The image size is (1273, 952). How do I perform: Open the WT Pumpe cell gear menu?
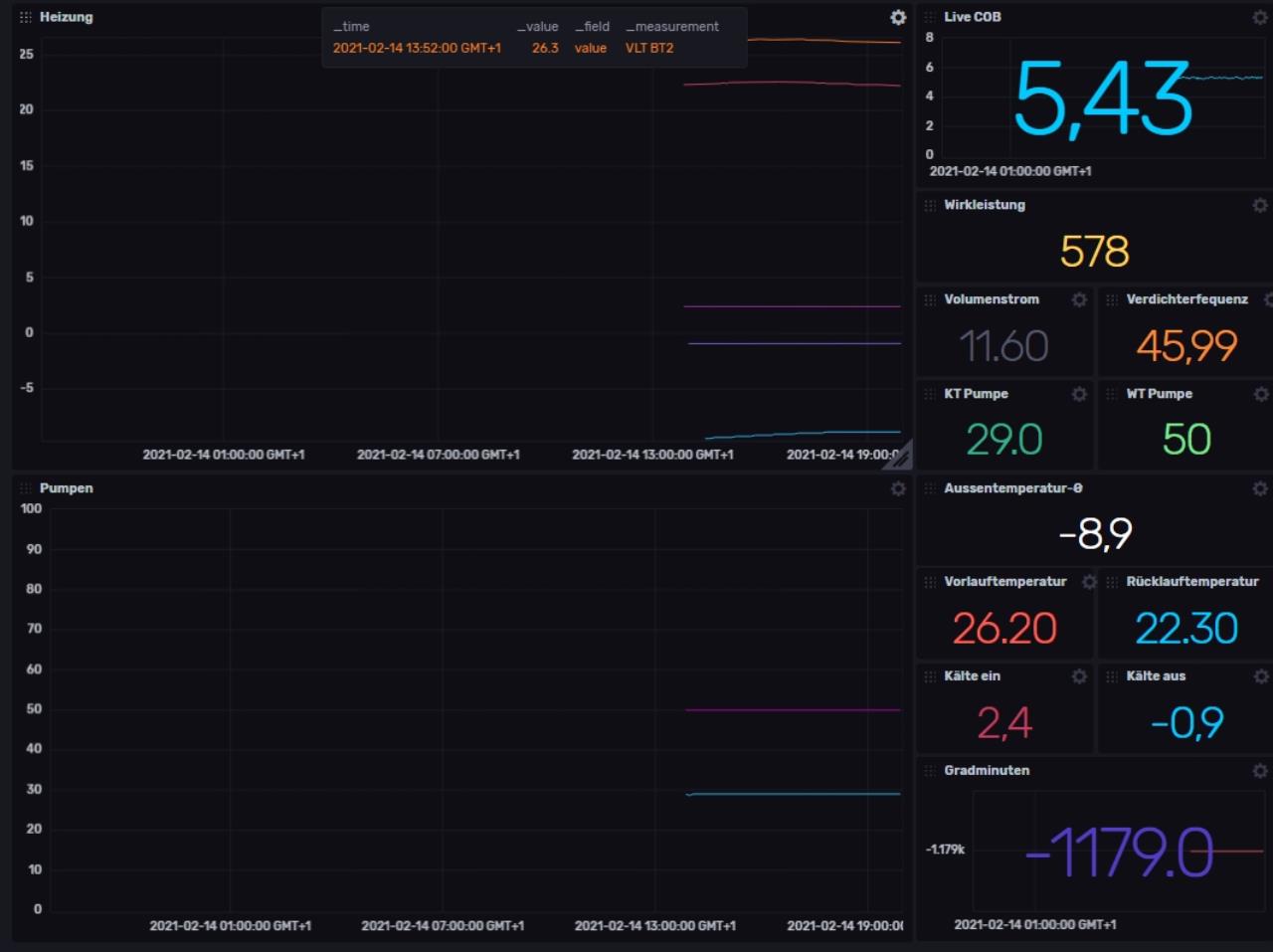pos(1260,394)
